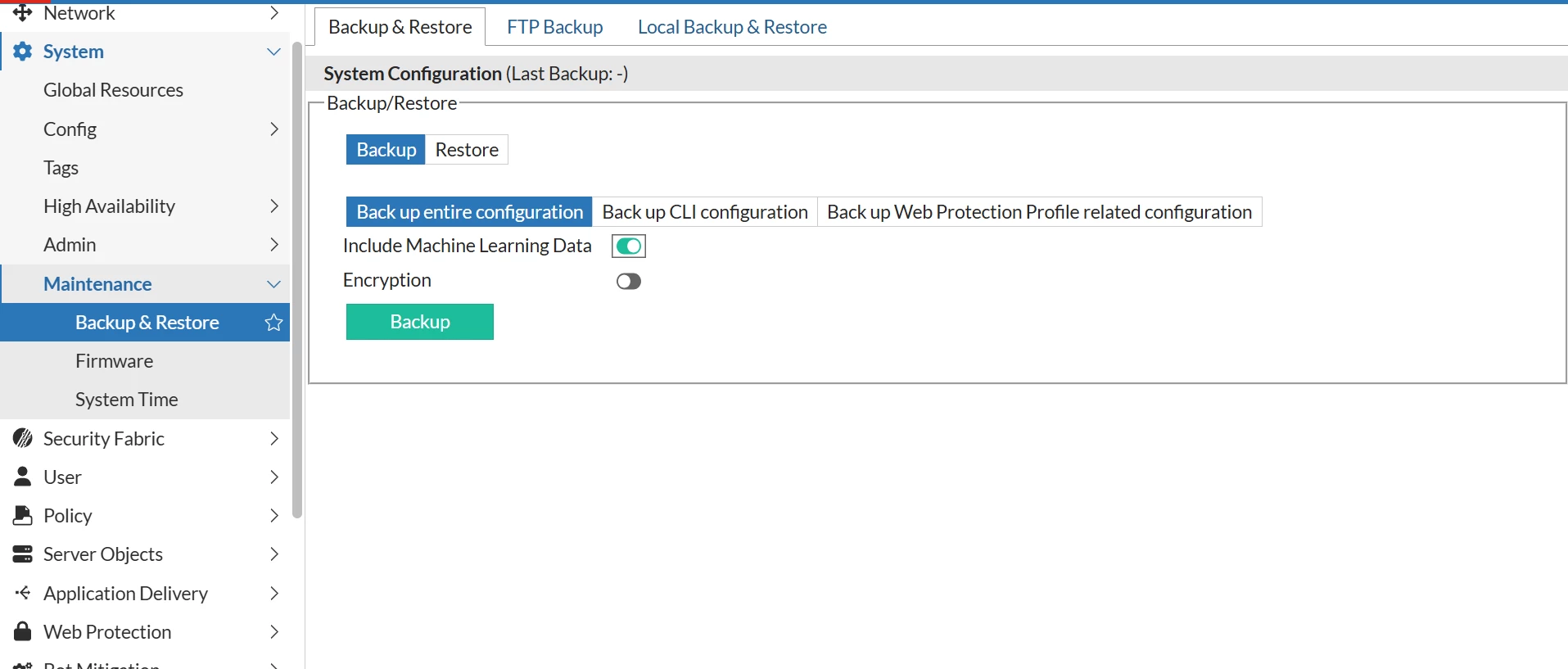Image resolution: width=1568 pixels, height=669 pixels.
Task: Expand the Application Delivery arrow
Action: [274, 593]
